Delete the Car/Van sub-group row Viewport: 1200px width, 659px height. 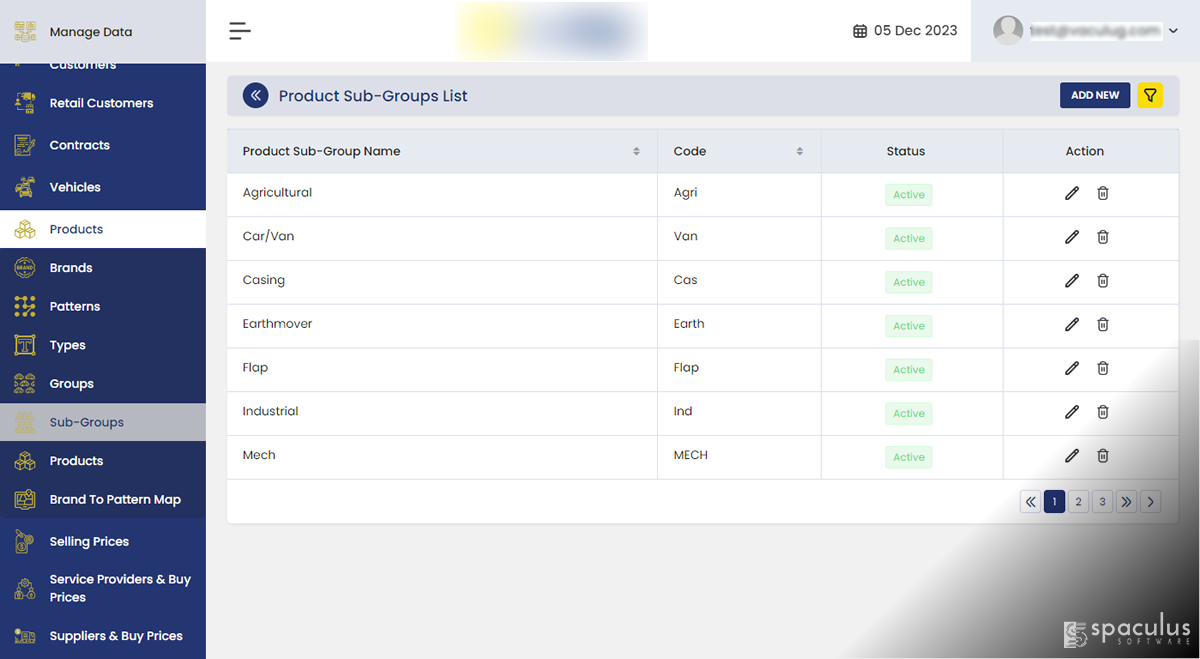click(1103, 237)
